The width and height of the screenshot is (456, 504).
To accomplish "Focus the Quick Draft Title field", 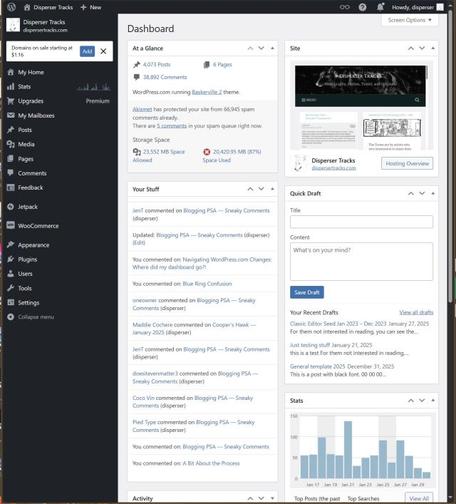I will [361, 222].
